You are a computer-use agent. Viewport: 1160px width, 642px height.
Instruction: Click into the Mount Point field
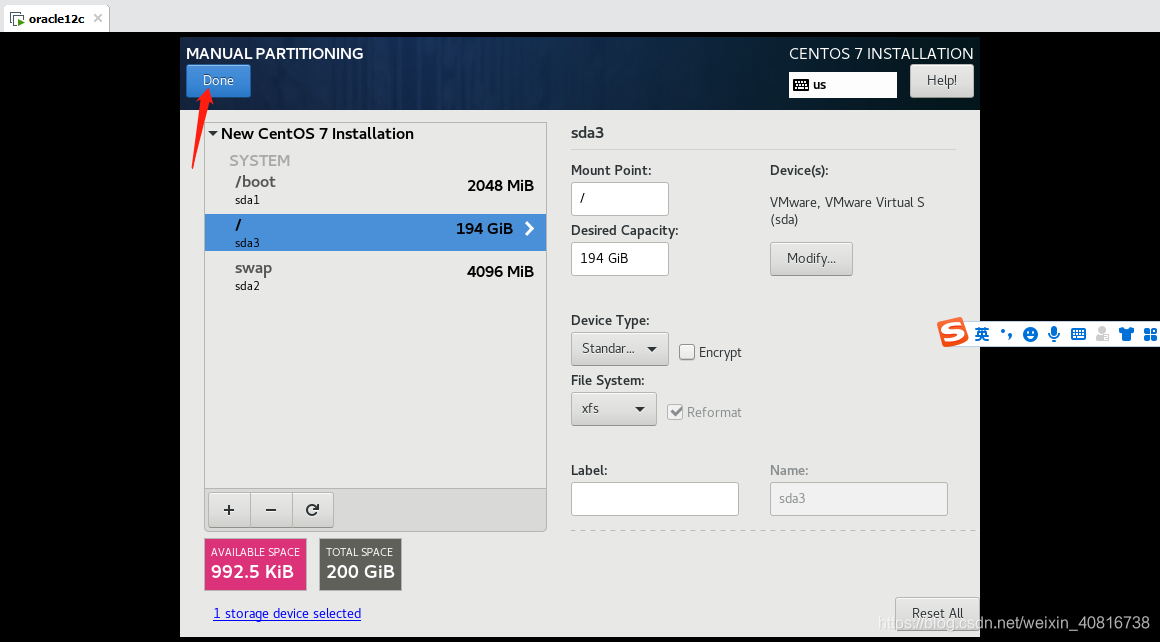coord(619,199)
